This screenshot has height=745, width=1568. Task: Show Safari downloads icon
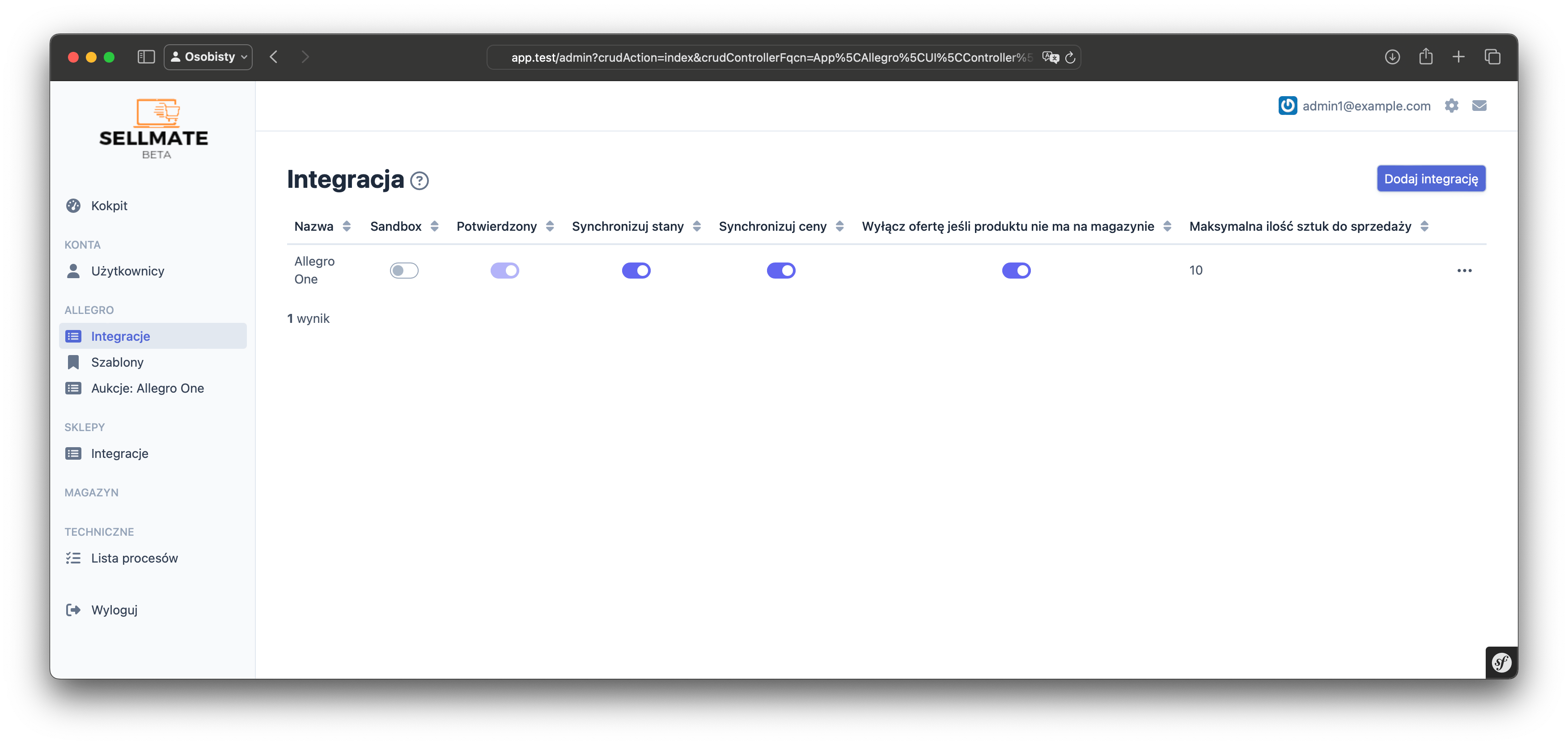1392,57
